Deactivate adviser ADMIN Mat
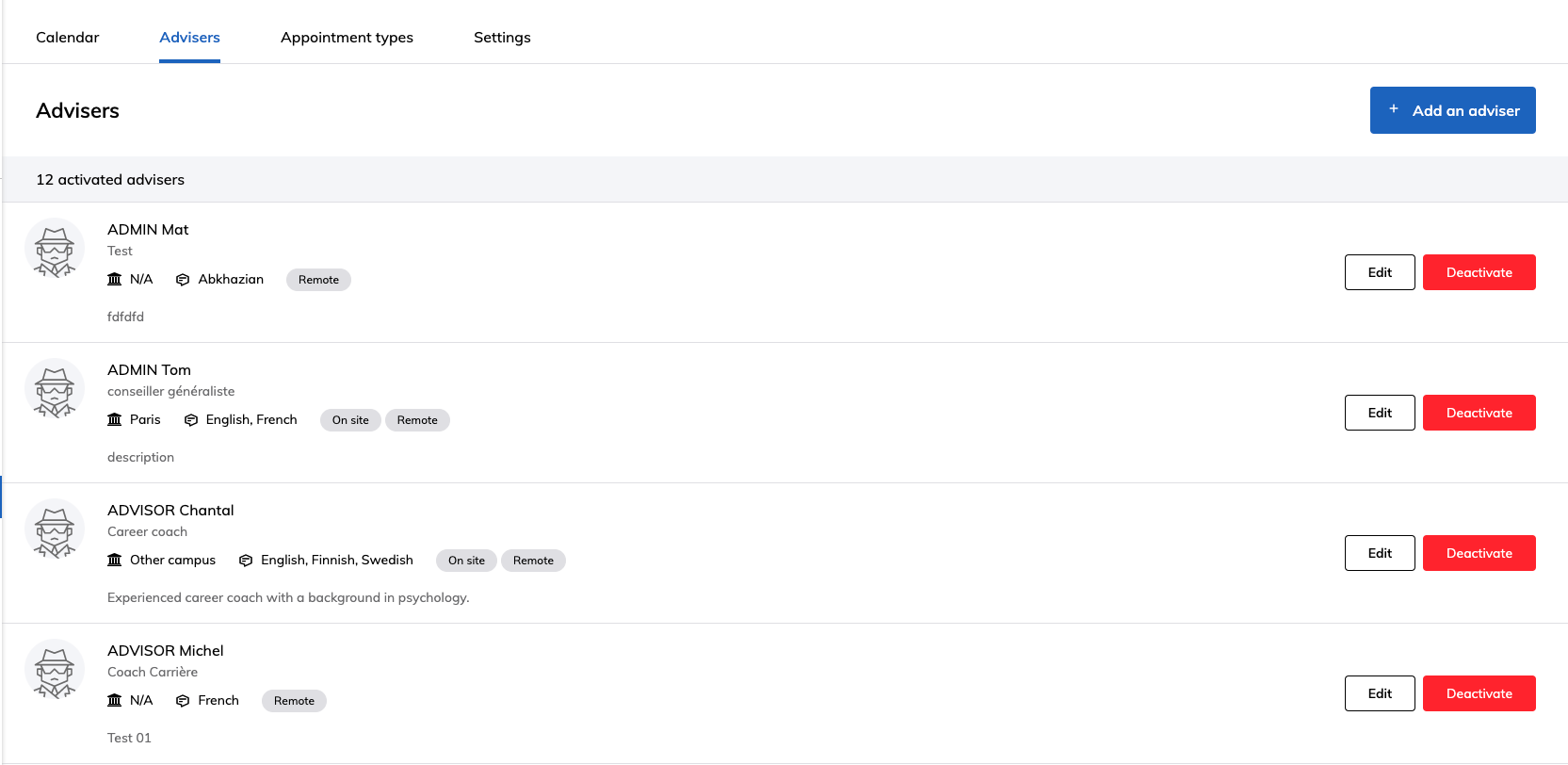 1479,272
